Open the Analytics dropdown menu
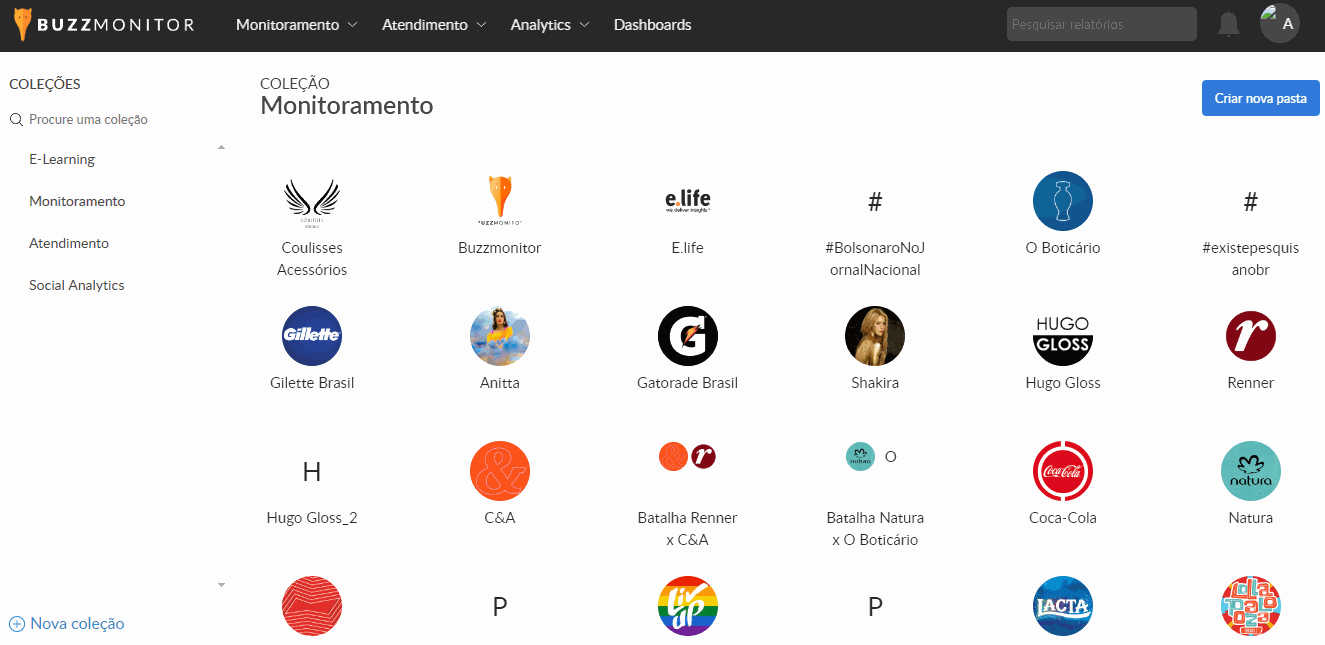The image size is (1325, 645). click(x=550, y=25)
